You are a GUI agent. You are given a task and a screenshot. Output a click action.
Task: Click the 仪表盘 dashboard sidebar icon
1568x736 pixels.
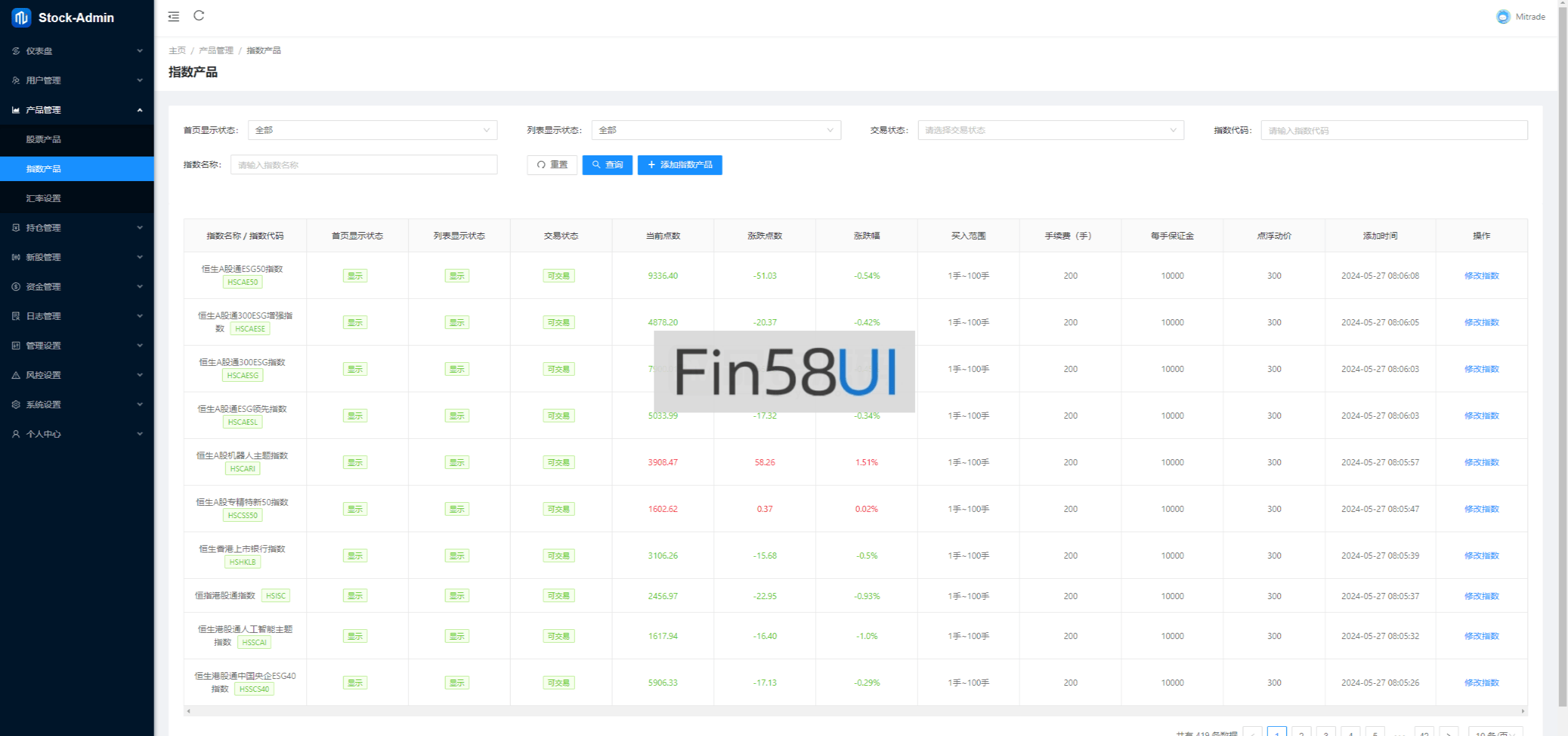(16, 51)
